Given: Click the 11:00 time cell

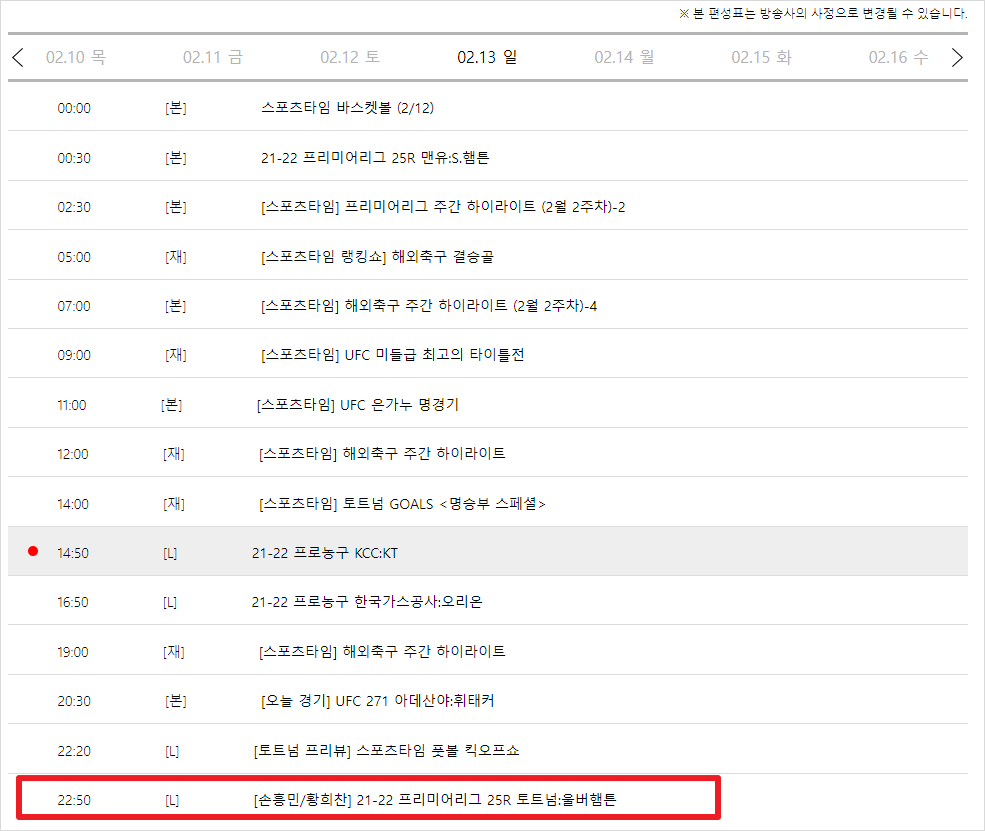Looking at the screenshot, I should point(72,405).
